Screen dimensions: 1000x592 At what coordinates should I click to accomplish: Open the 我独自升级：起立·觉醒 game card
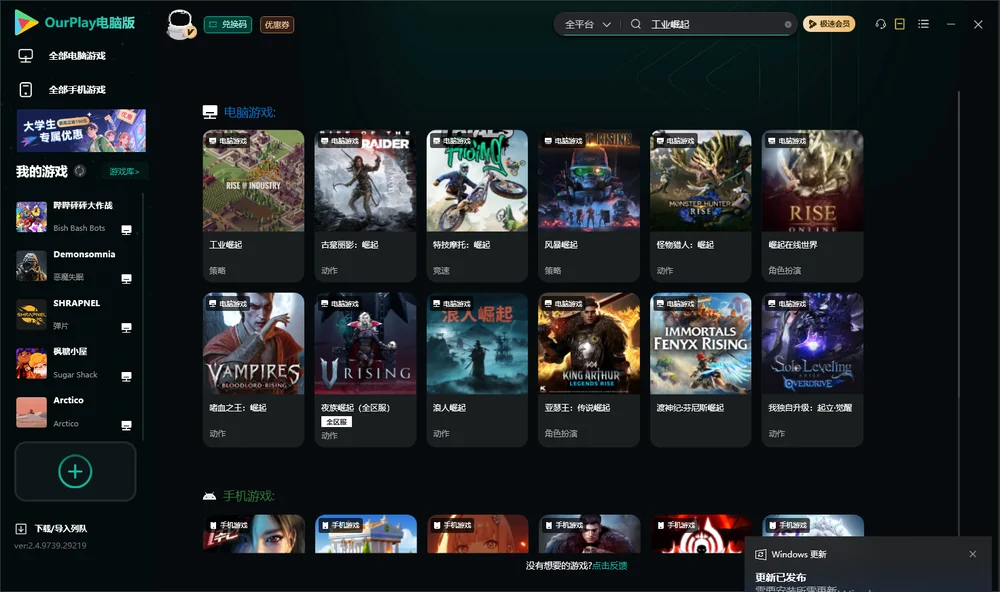[x=812, y=369]
